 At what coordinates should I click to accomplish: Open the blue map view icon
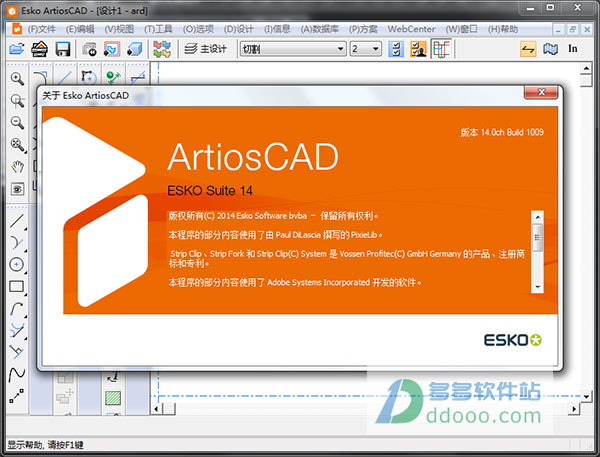[550, 49]
